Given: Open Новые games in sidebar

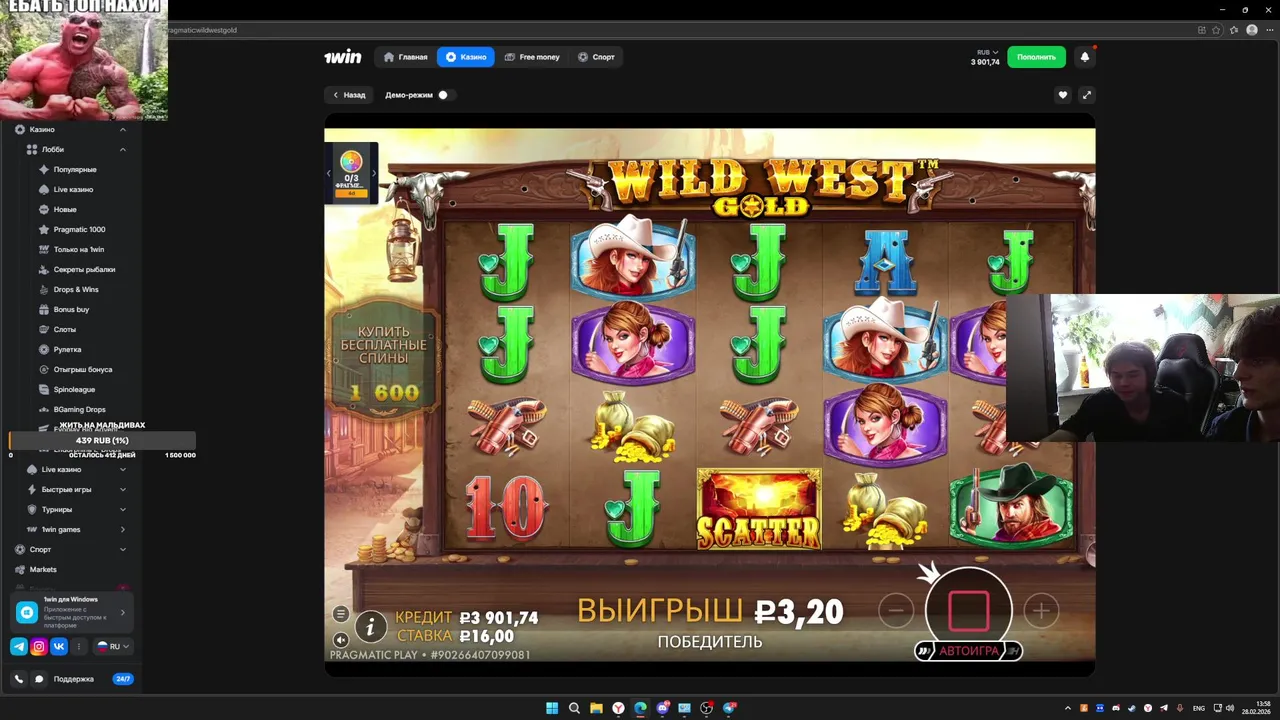Looking at the screenshot, I should tap(65, 210).
